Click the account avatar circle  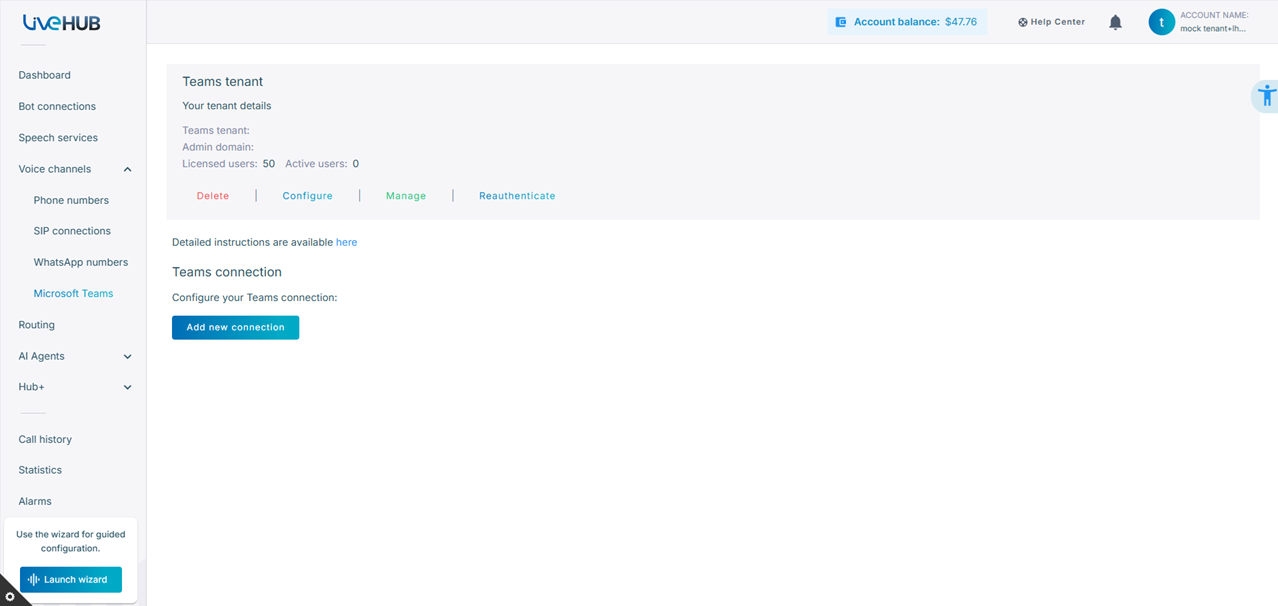[x=1161, y=22]
